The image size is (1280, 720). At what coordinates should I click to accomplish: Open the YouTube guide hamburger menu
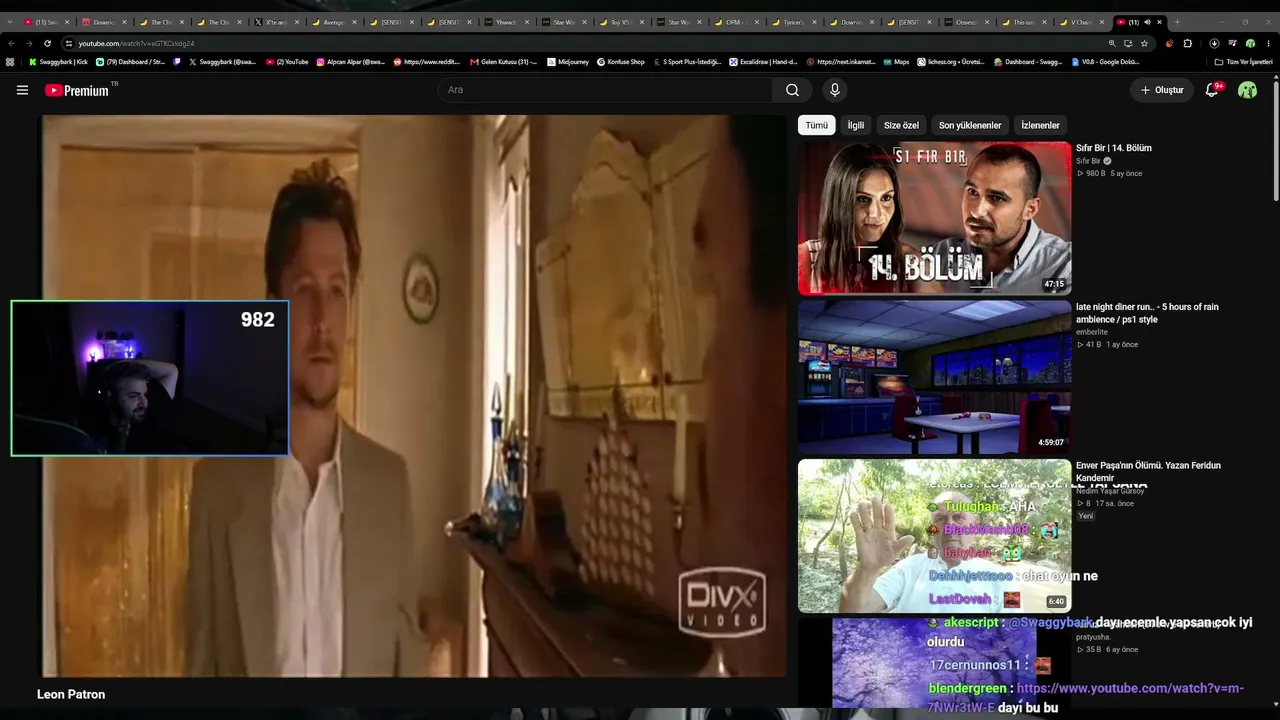pyautogui.click(x=22, y=90)
